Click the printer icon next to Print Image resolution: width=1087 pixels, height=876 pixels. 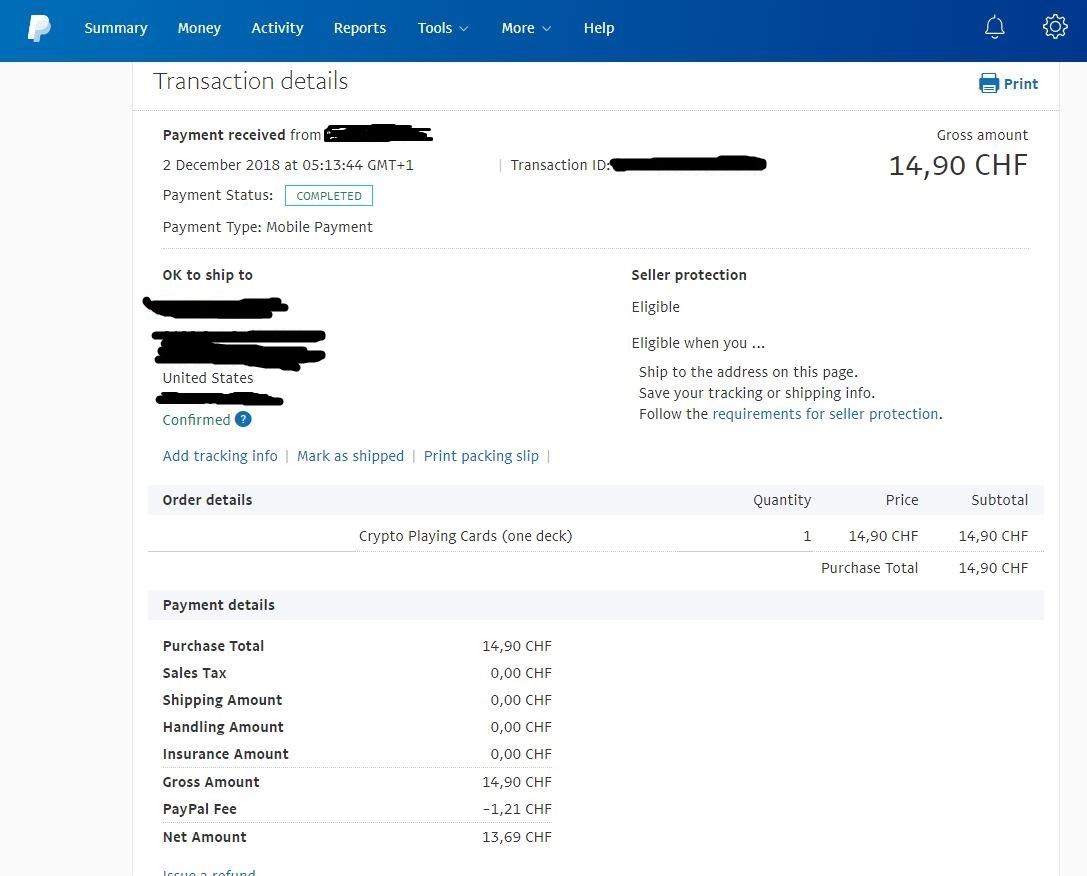coord(988,84)
